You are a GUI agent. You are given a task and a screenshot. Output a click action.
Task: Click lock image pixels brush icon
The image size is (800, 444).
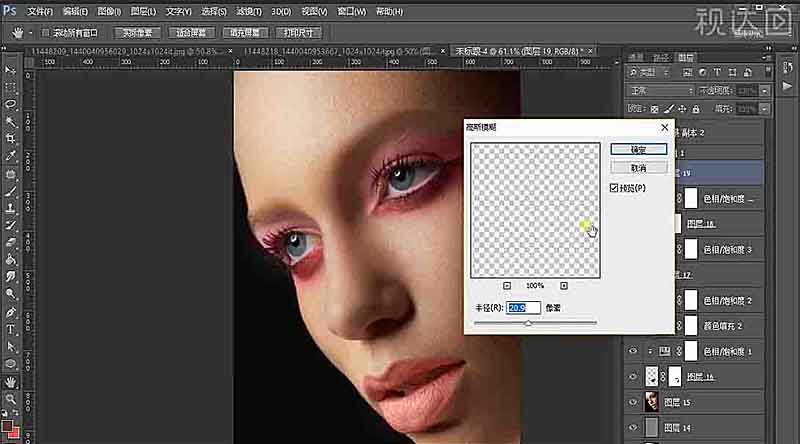click(668, 109)
